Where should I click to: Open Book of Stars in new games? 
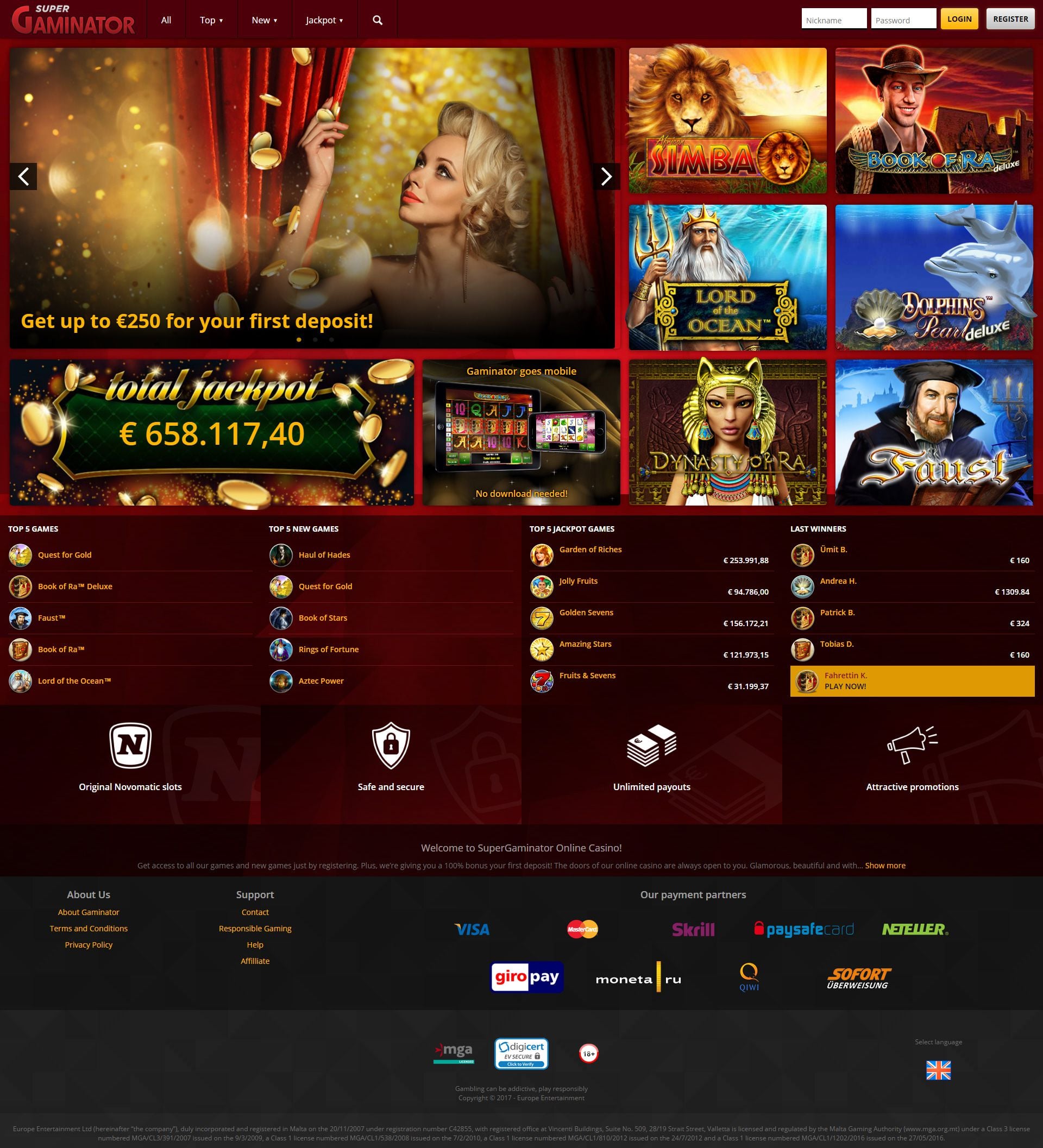point(323,619)
